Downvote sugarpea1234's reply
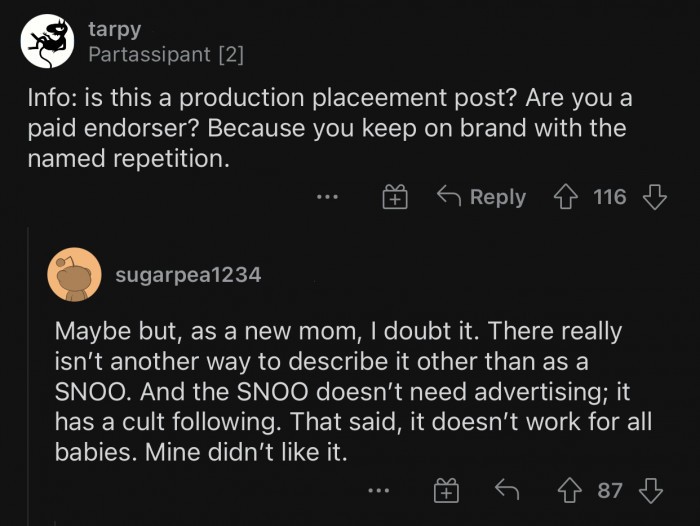 [651, 490]
